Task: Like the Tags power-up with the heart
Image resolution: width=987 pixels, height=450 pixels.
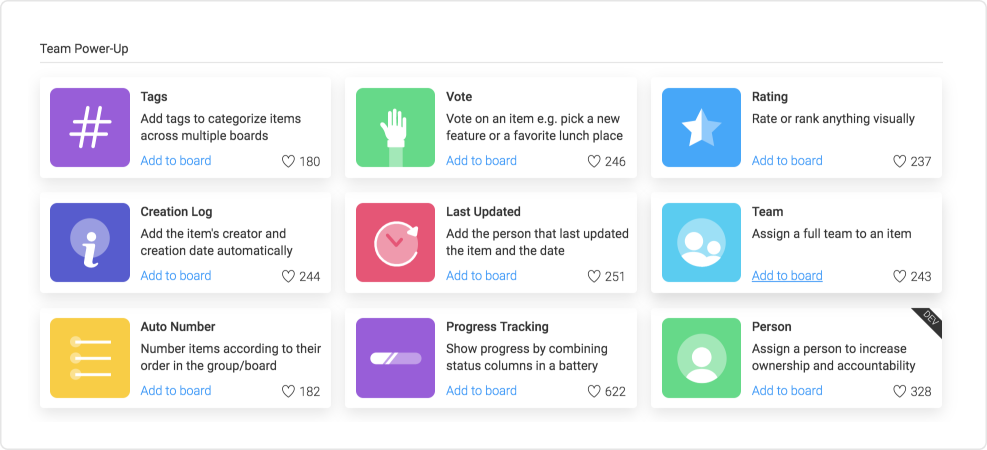Action: [x=288, y=162]
